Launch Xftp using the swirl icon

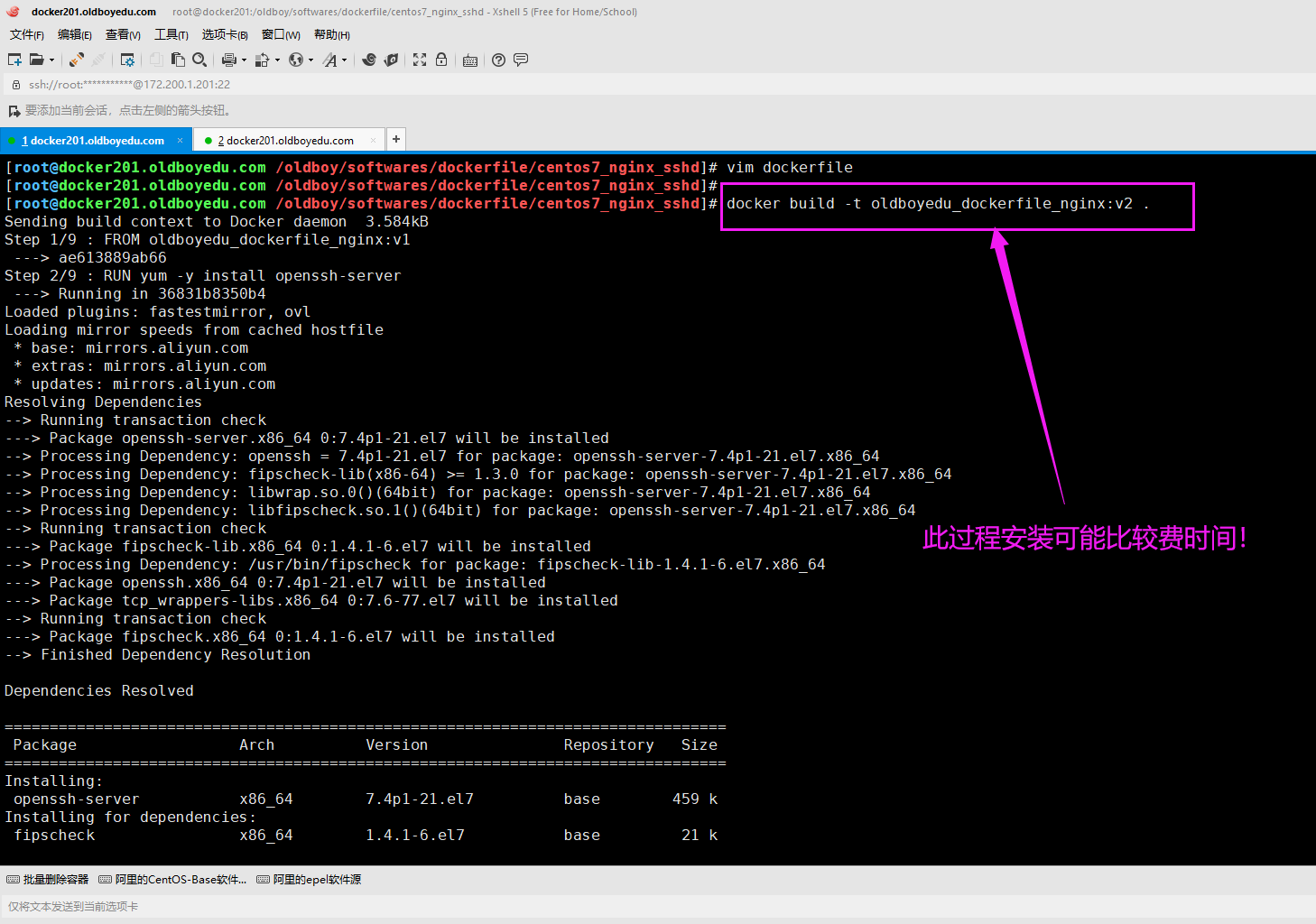pyautogui.click(x=369, y=60)
